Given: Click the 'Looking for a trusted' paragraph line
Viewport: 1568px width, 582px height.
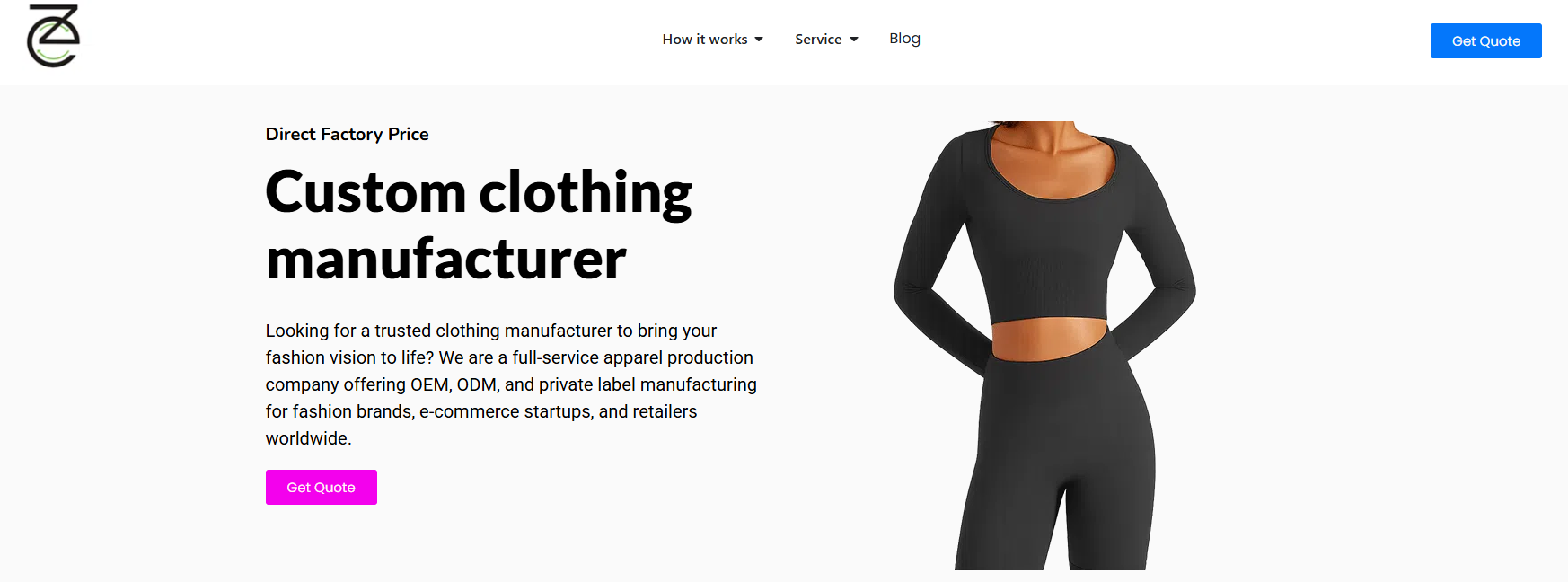Looking at the screenshot, I should pyautogui.click(x=491, y=331).
